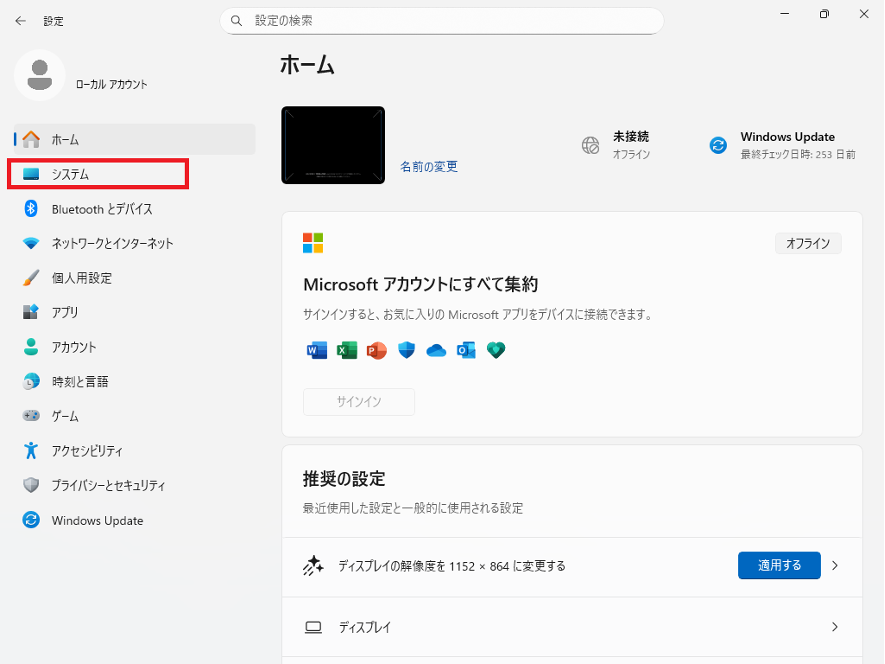The width and height of the screenshot is (885, 664).
Task: Open ネットワークとインターネット settings
Action: click(135, 243)
